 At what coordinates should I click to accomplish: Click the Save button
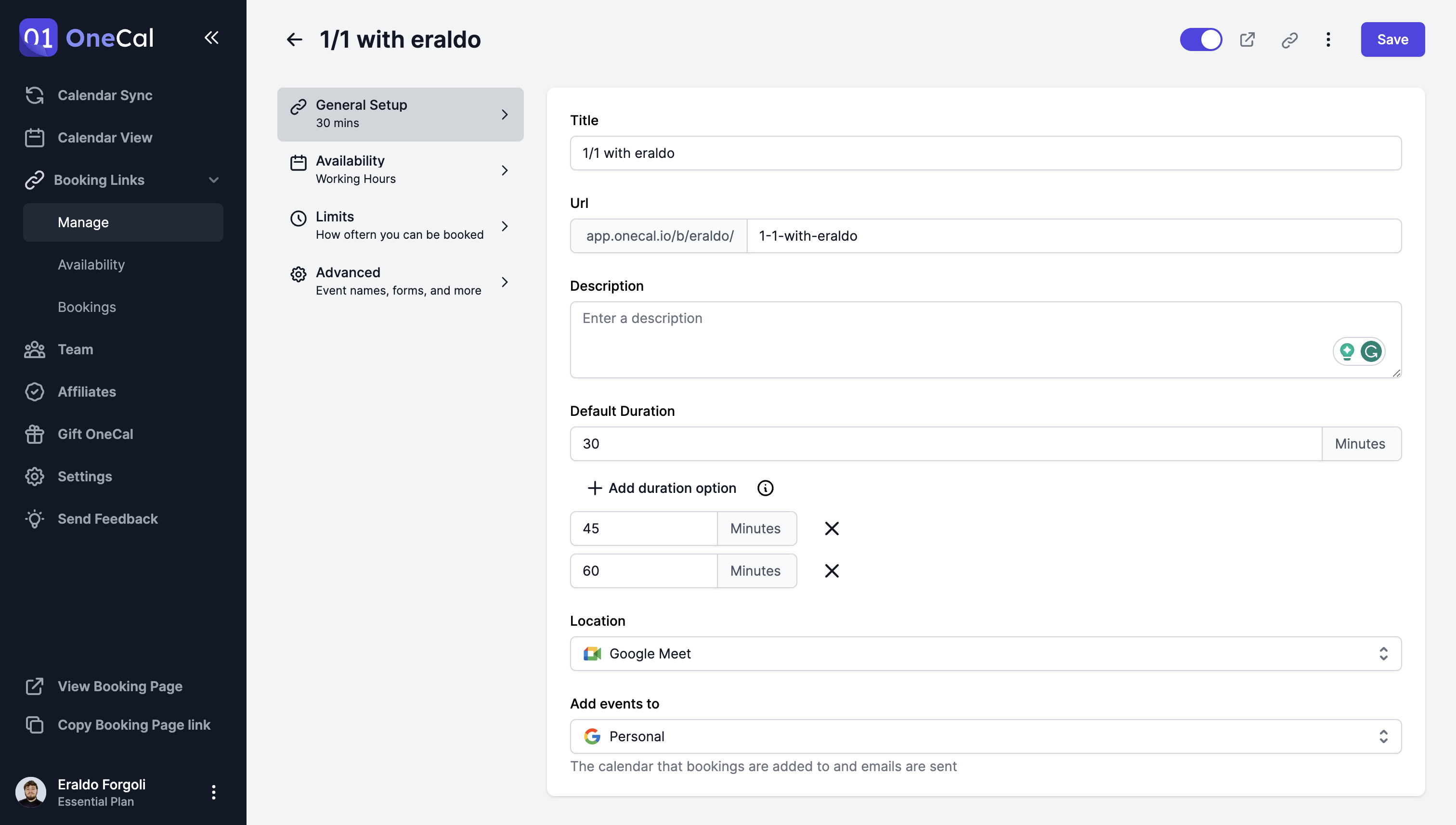1392,39
